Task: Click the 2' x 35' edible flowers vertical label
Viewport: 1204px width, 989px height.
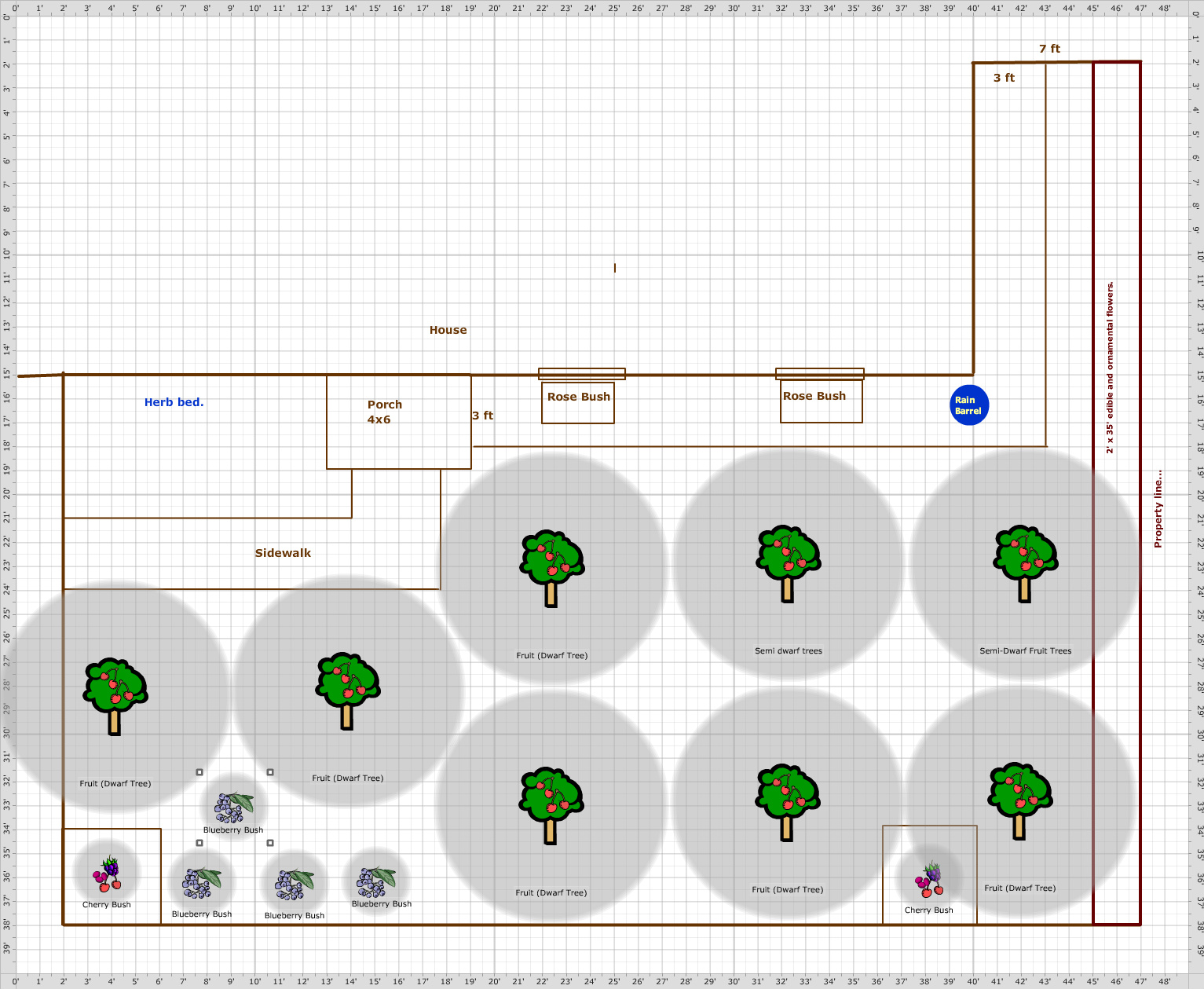Action: [1110, 368]
